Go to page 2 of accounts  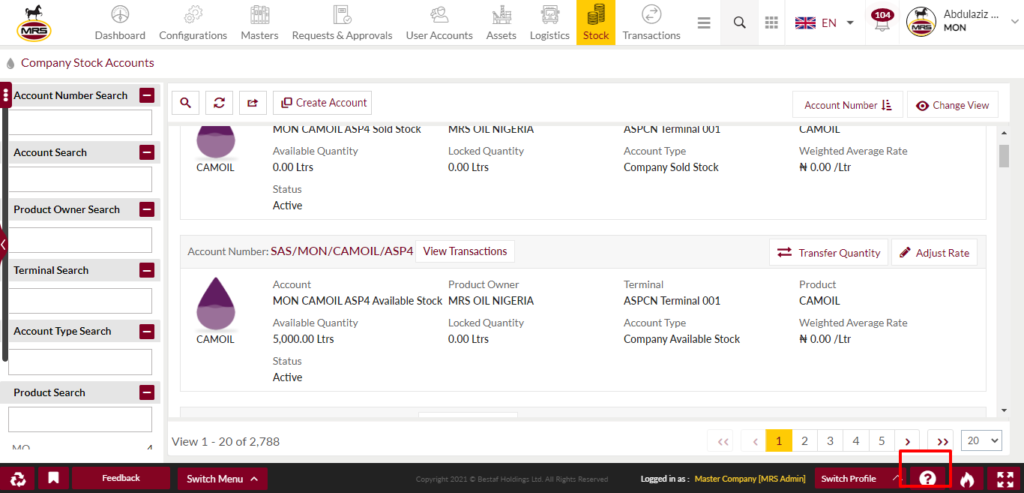(805, 441)
